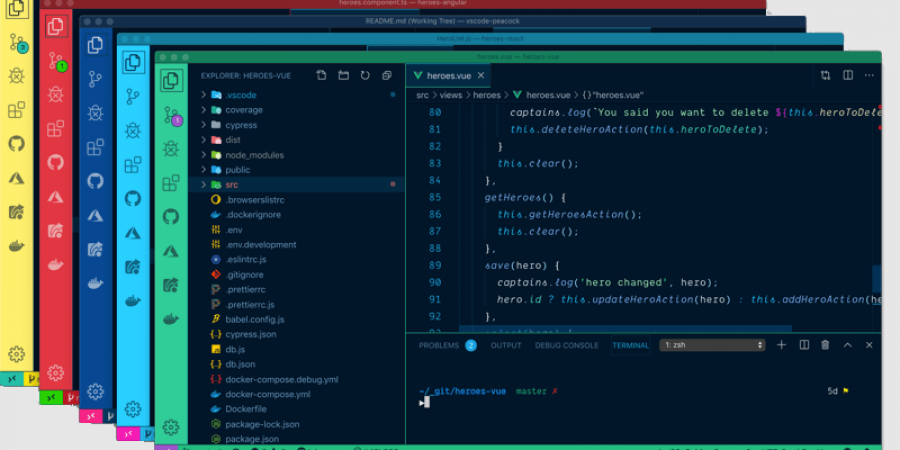Screen dimensions: 900x450
Task: Click New File icon in Explorer header
Action: (x=321, y=75)
